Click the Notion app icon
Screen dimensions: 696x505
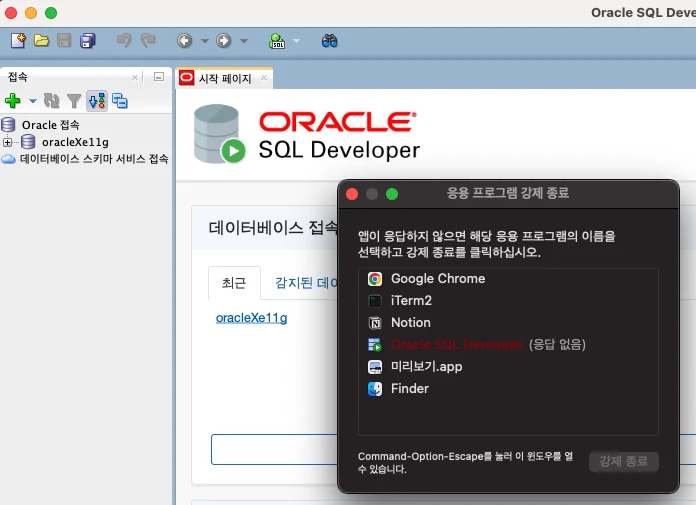tap(375, 323)
